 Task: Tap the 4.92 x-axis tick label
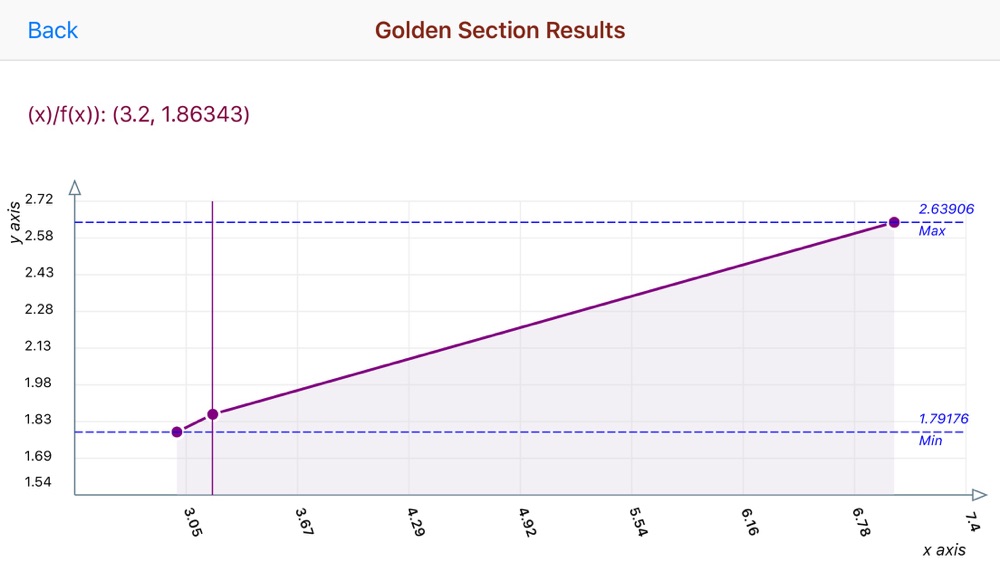[527, 522]
